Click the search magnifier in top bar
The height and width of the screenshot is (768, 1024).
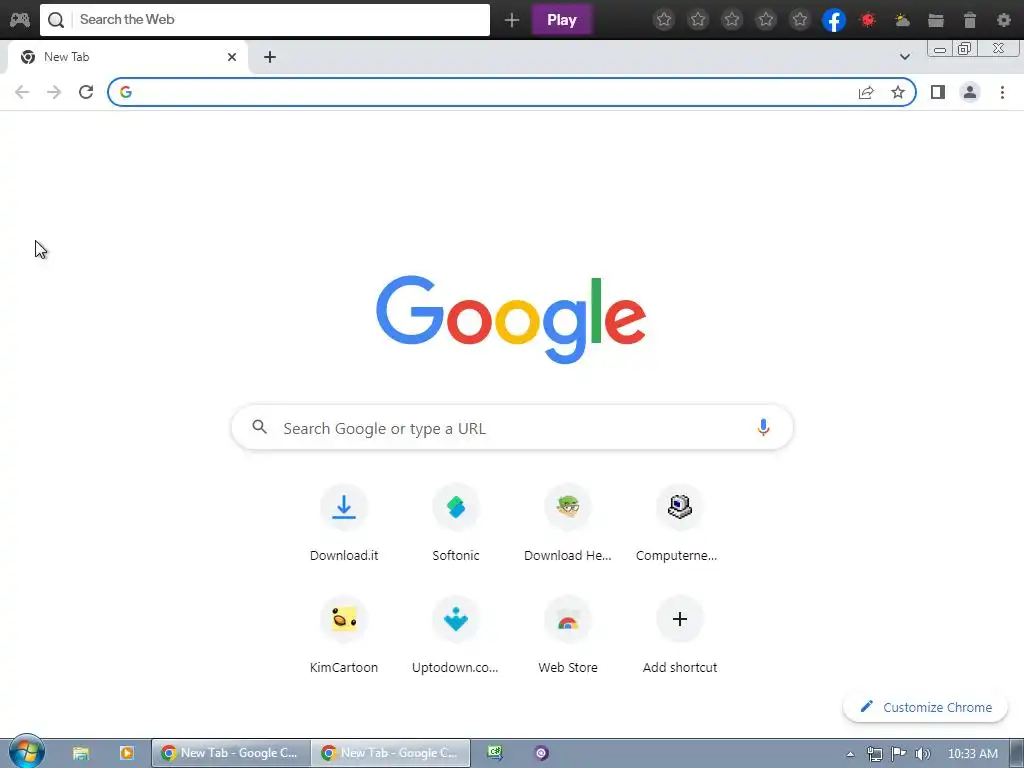(x=56, y=20)
